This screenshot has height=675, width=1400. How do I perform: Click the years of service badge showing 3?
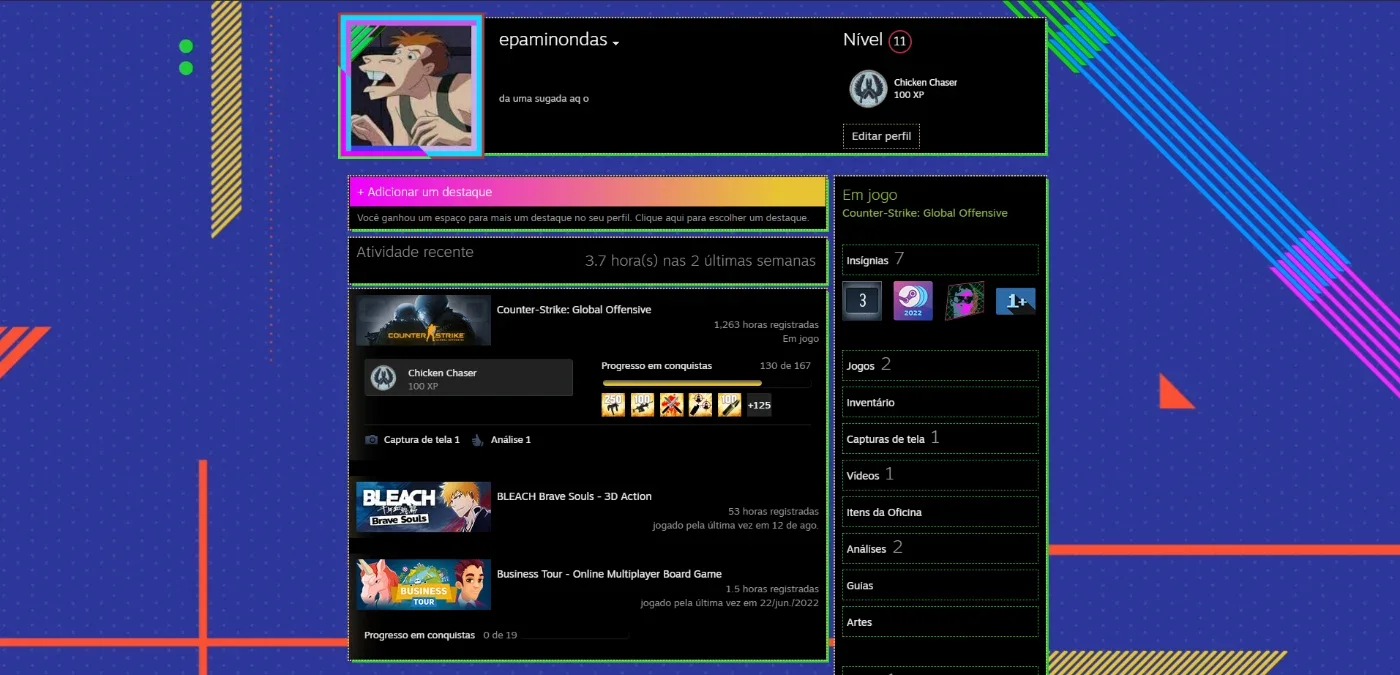click(862, 300)
